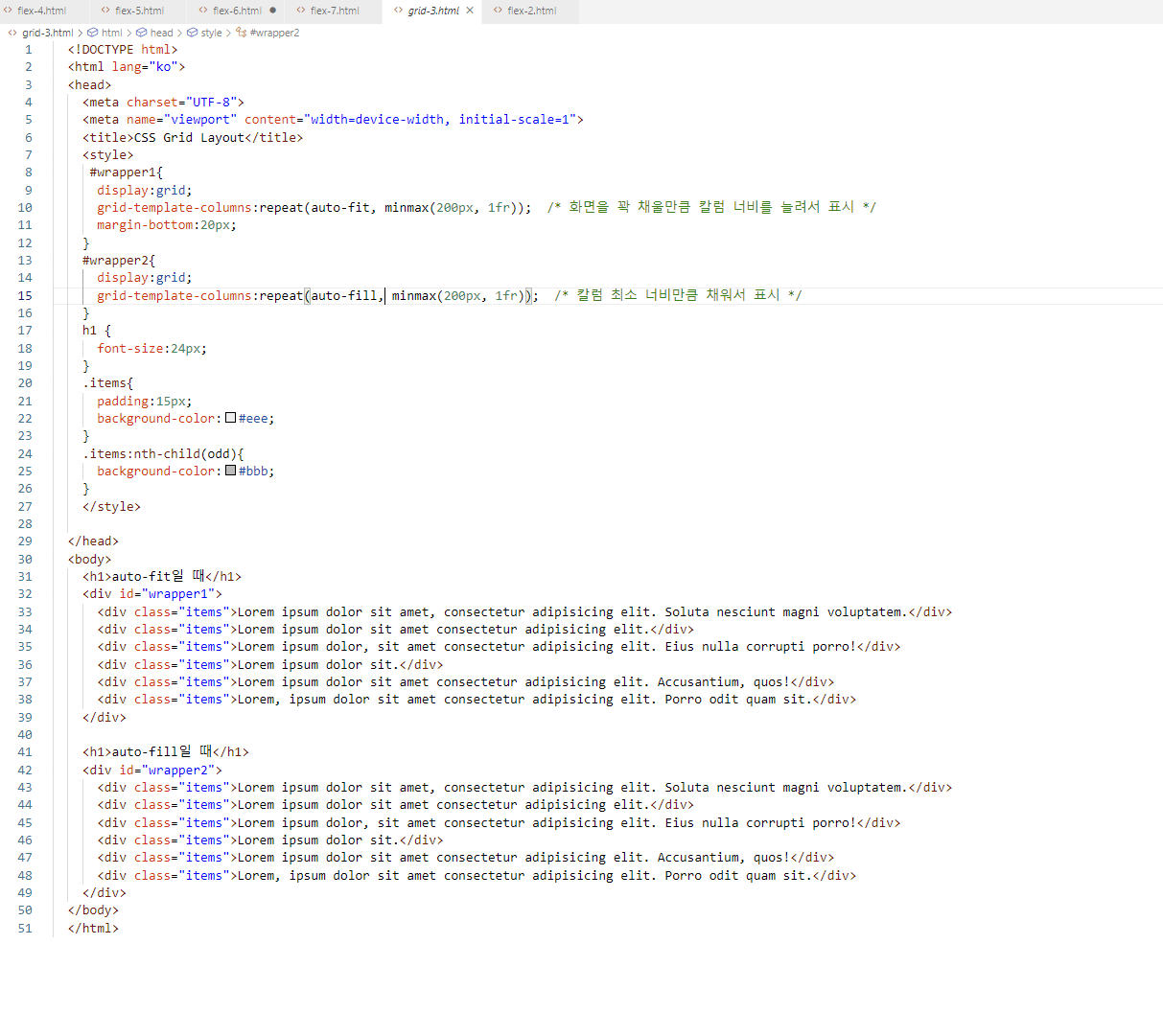Click the file icon on flex-4.html tab
The width and height of the screenshot is (1163, 1036).
[x=8, y=11]
